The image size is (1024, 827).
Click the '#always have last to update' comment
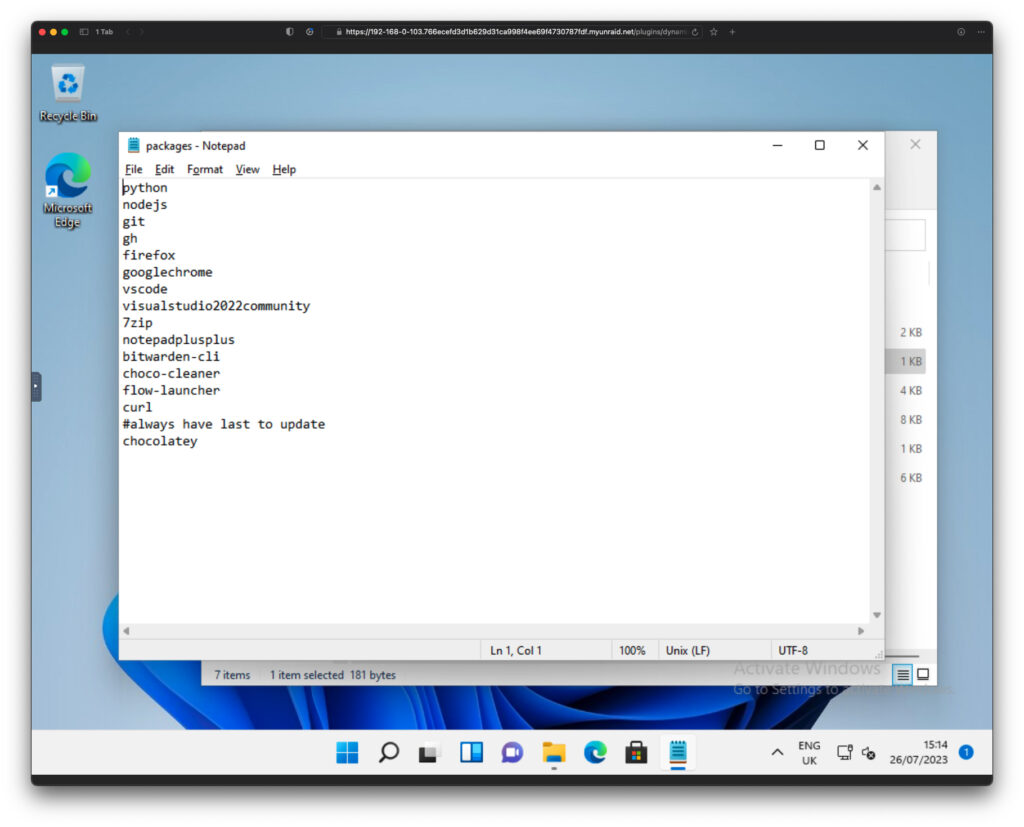point(223,425)
